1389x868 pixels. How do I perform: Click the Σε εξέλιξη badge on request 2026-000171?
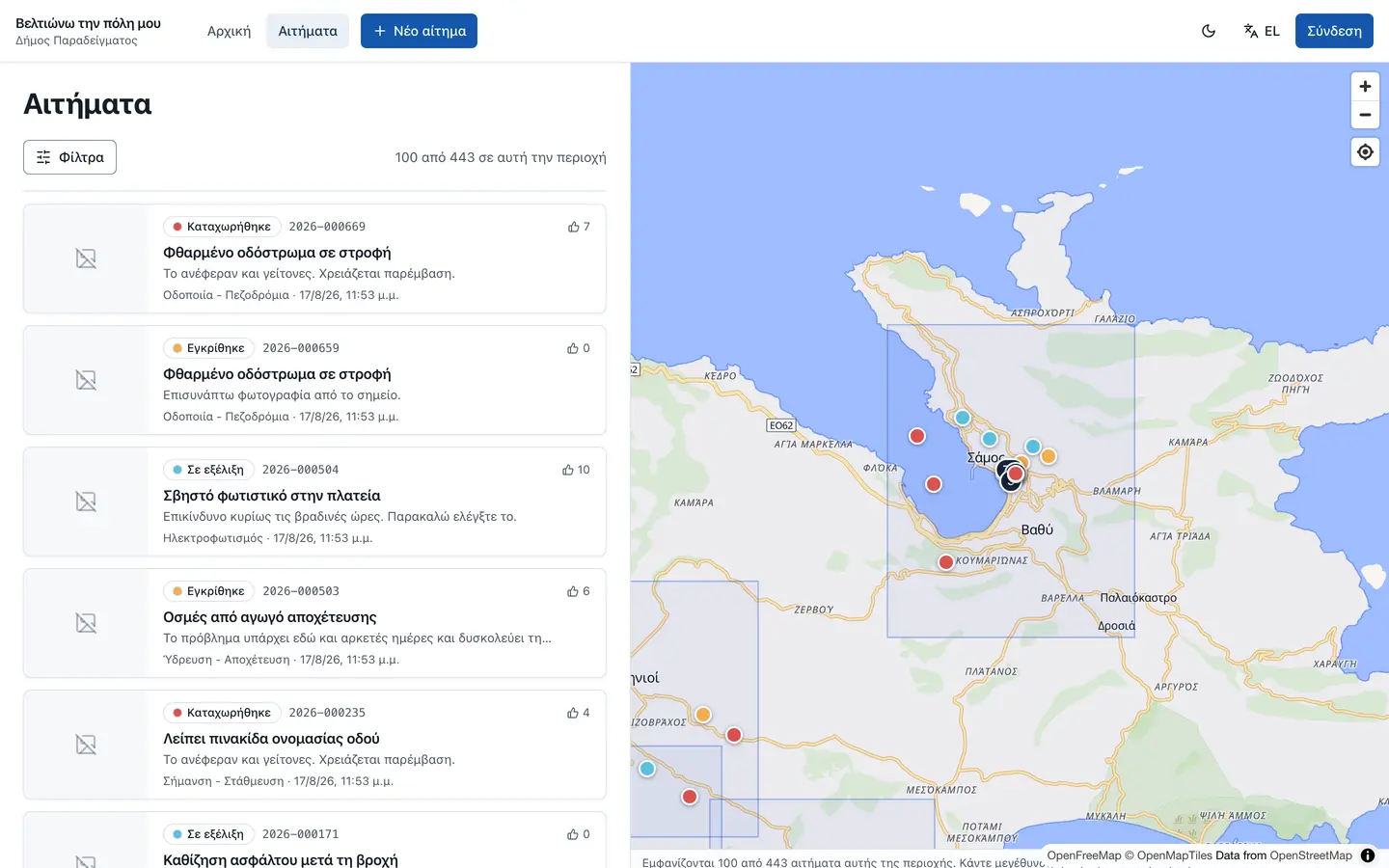pyautogui.click(x=208, y=834)
